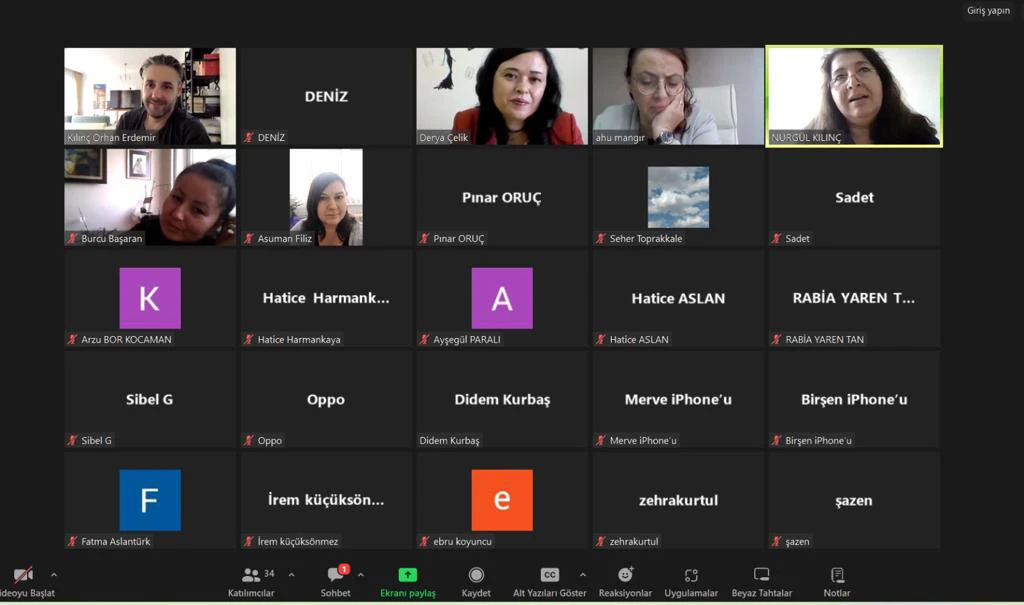This screenshot has width=1024, height=605.
Task: Expand the arrow next to Sohbet
Action: click(x=360, y=575)
